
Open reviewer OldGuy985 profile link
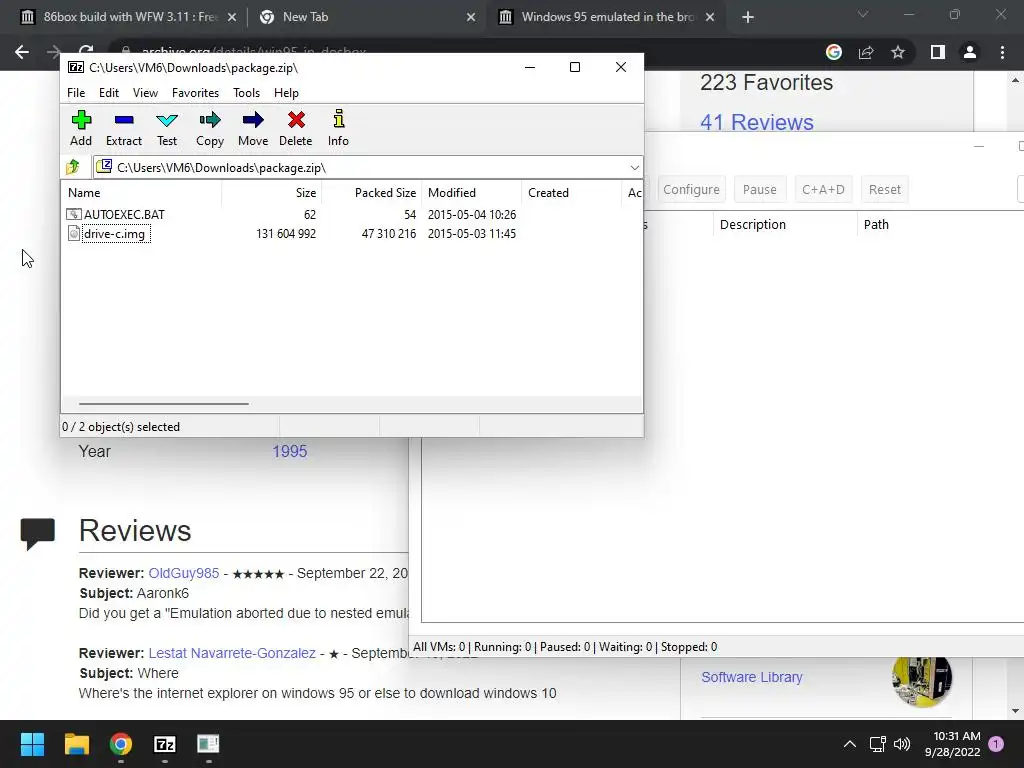pyautogui.click(x=184, y=573)
